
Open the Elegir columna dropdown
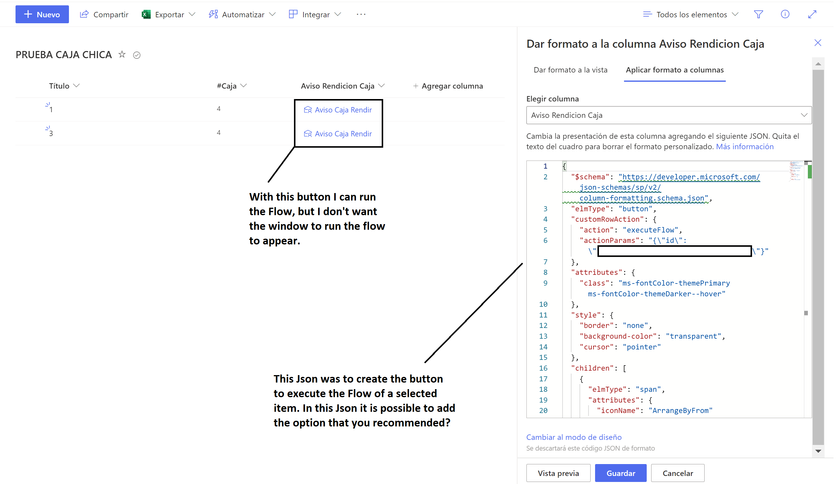[669, 115]
